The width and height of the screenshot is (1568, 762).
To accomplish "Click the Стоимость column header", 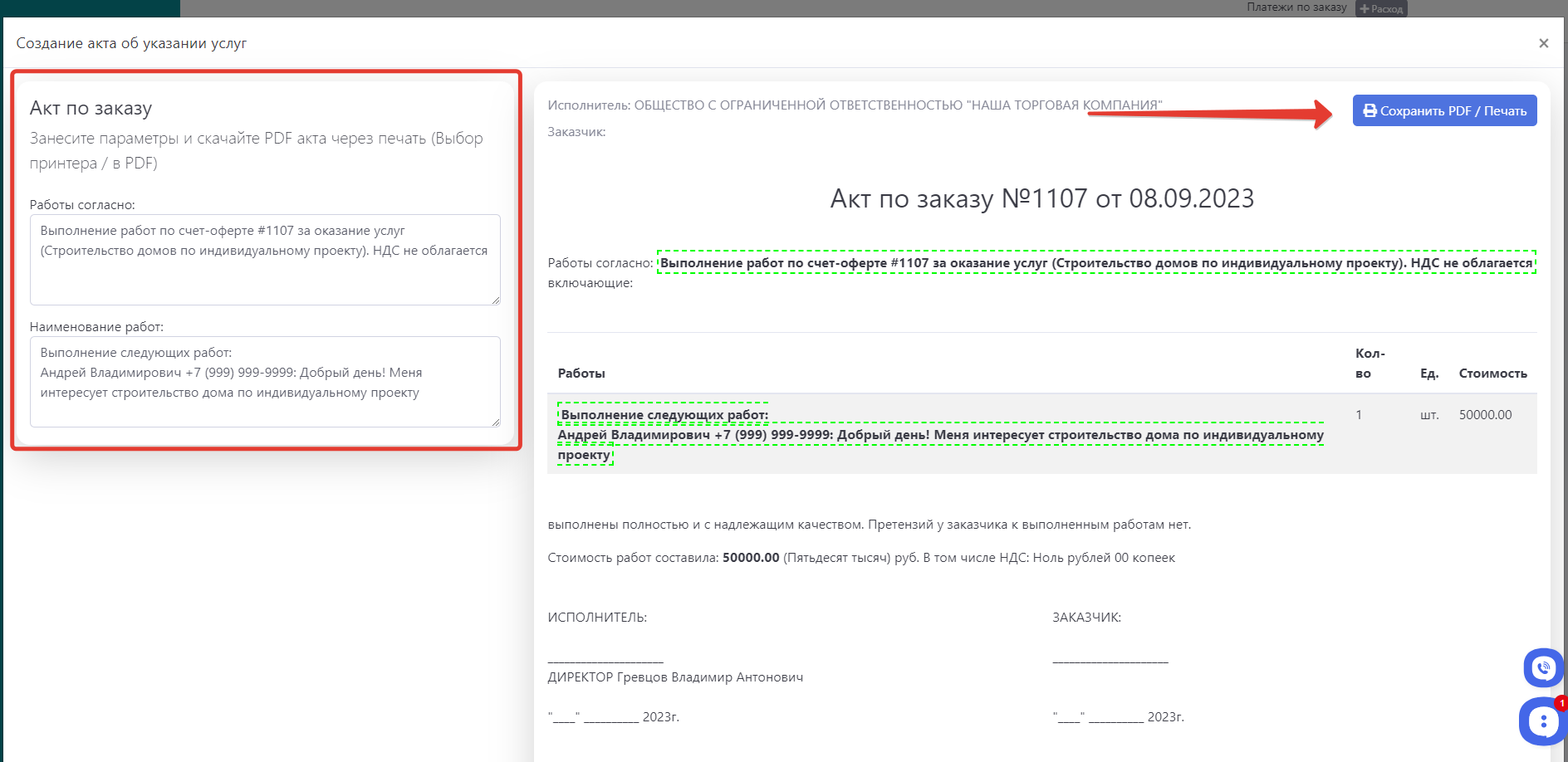I will click(x=1492, y=374).
